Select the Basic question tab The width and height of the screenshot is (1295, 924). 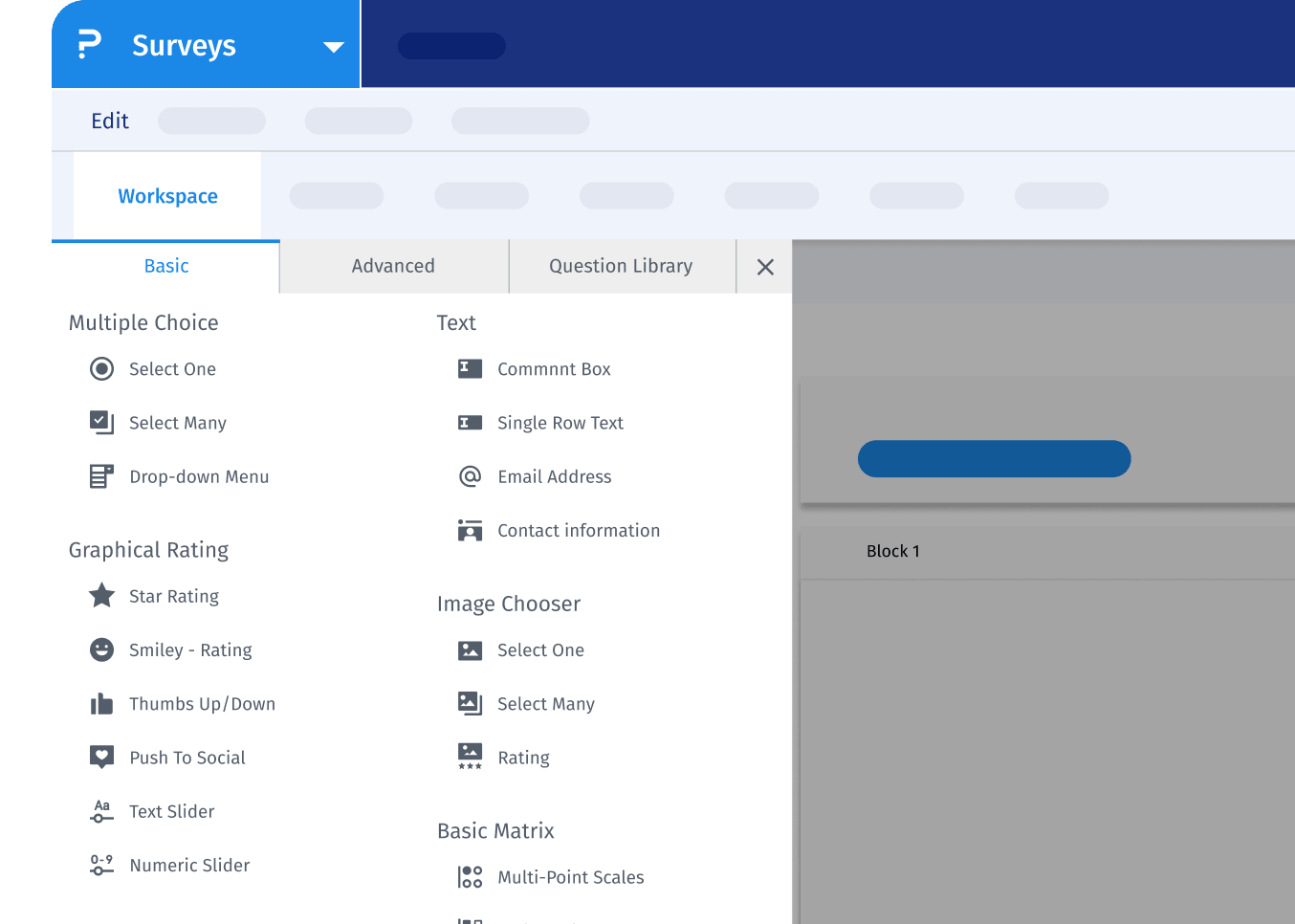[x=166, y=266]
